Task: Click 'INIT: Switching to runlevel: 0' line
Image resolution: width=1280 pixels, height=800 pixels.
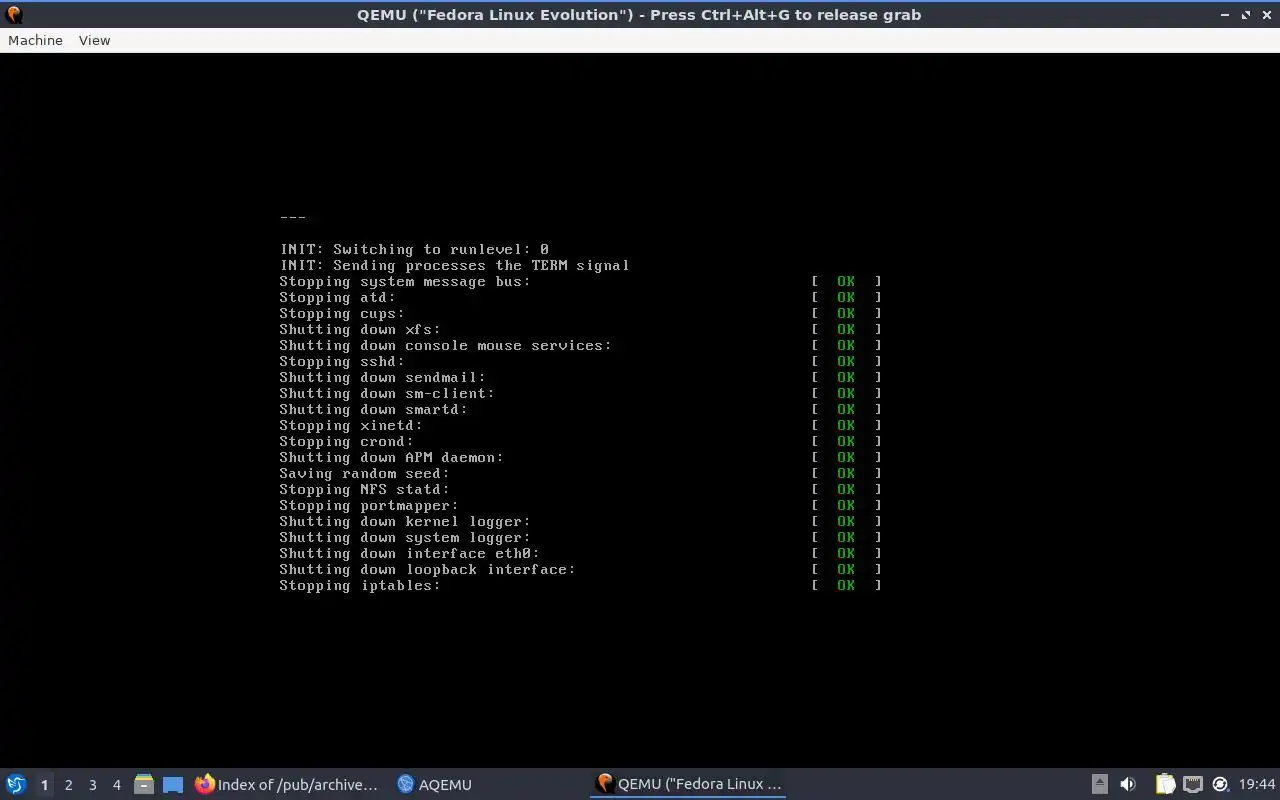Action: click(x=414, y=249)
